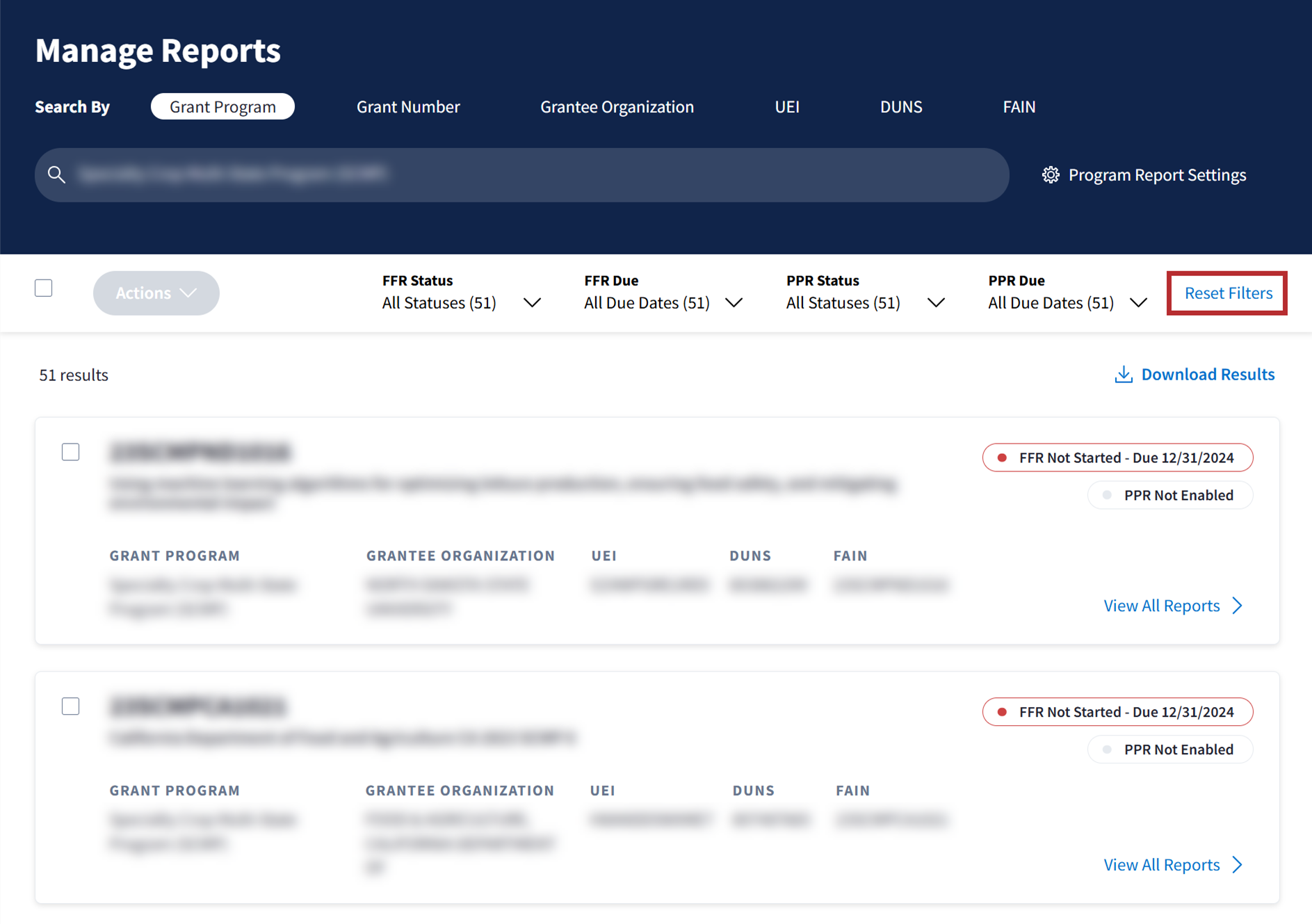Check the first grant result checkbox

tap(70, 452)
